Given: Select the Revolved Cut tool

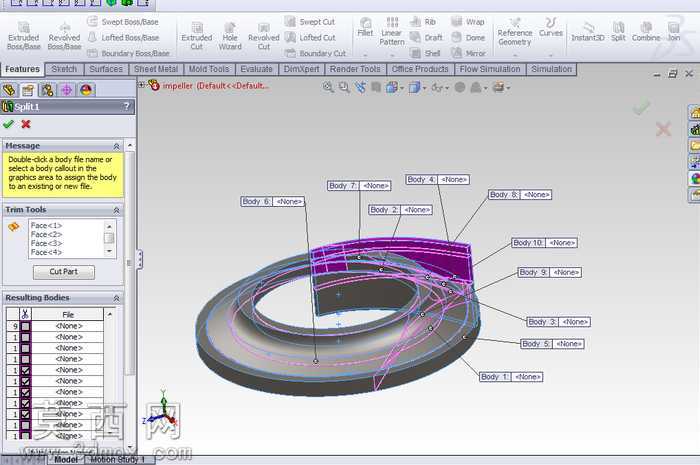Looking at the screenshot, I should (263, 36).
